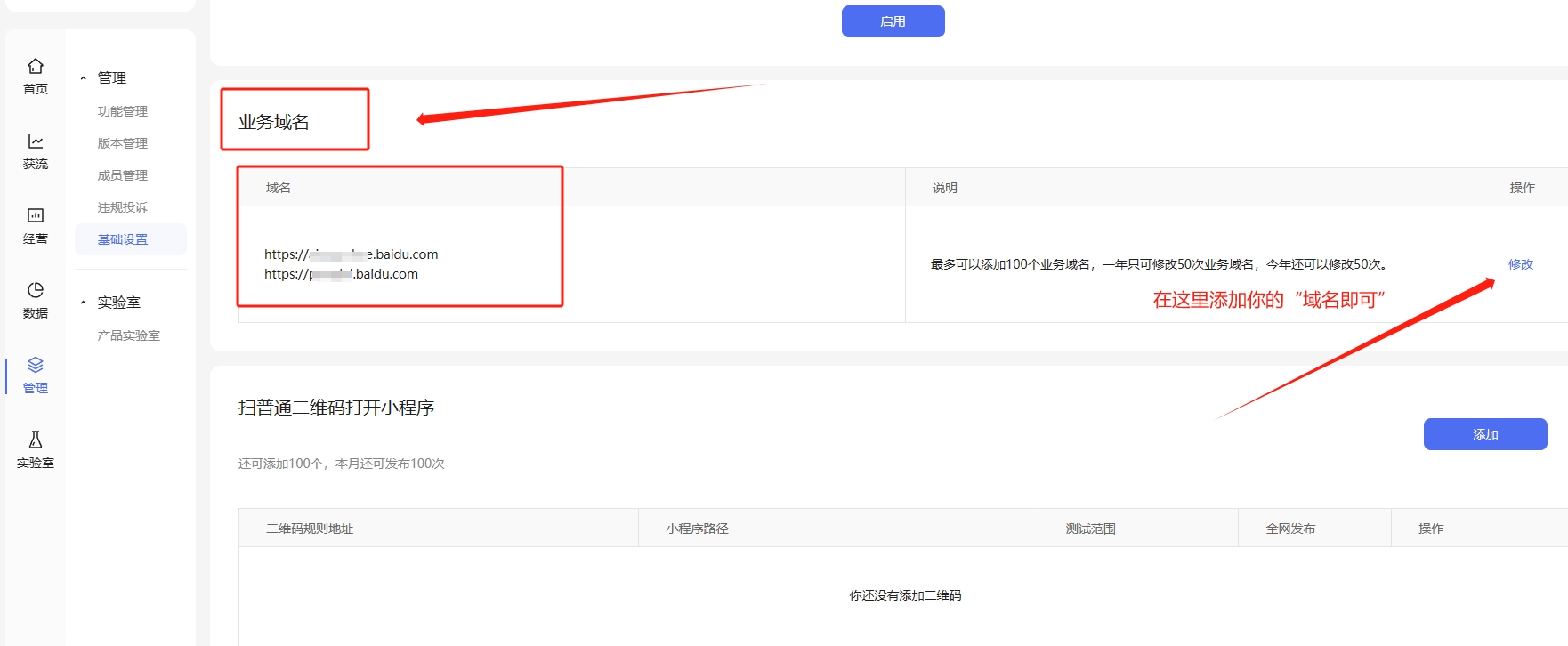Click the 二维码规则地址 column header

(x=310, y=529)
